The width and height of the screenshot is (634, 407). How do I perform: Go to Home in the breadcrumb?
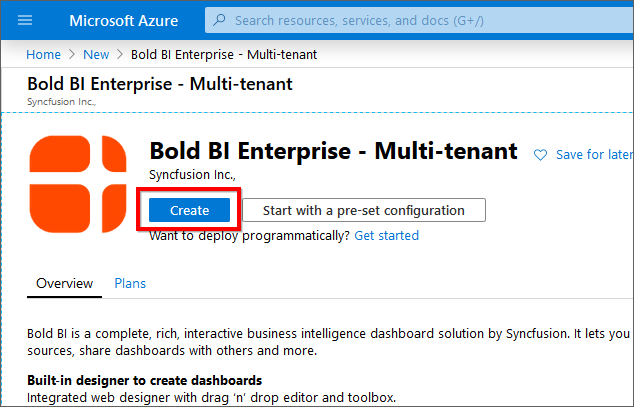tap(43, 55)
